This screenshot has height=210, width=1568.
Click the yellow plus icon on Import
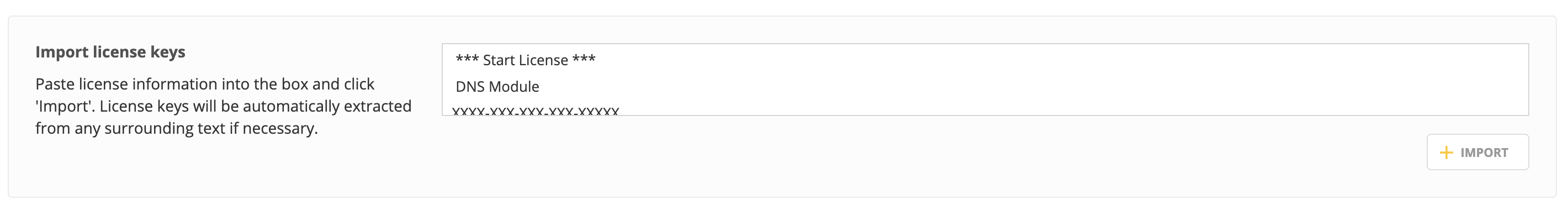(1445, 153)
